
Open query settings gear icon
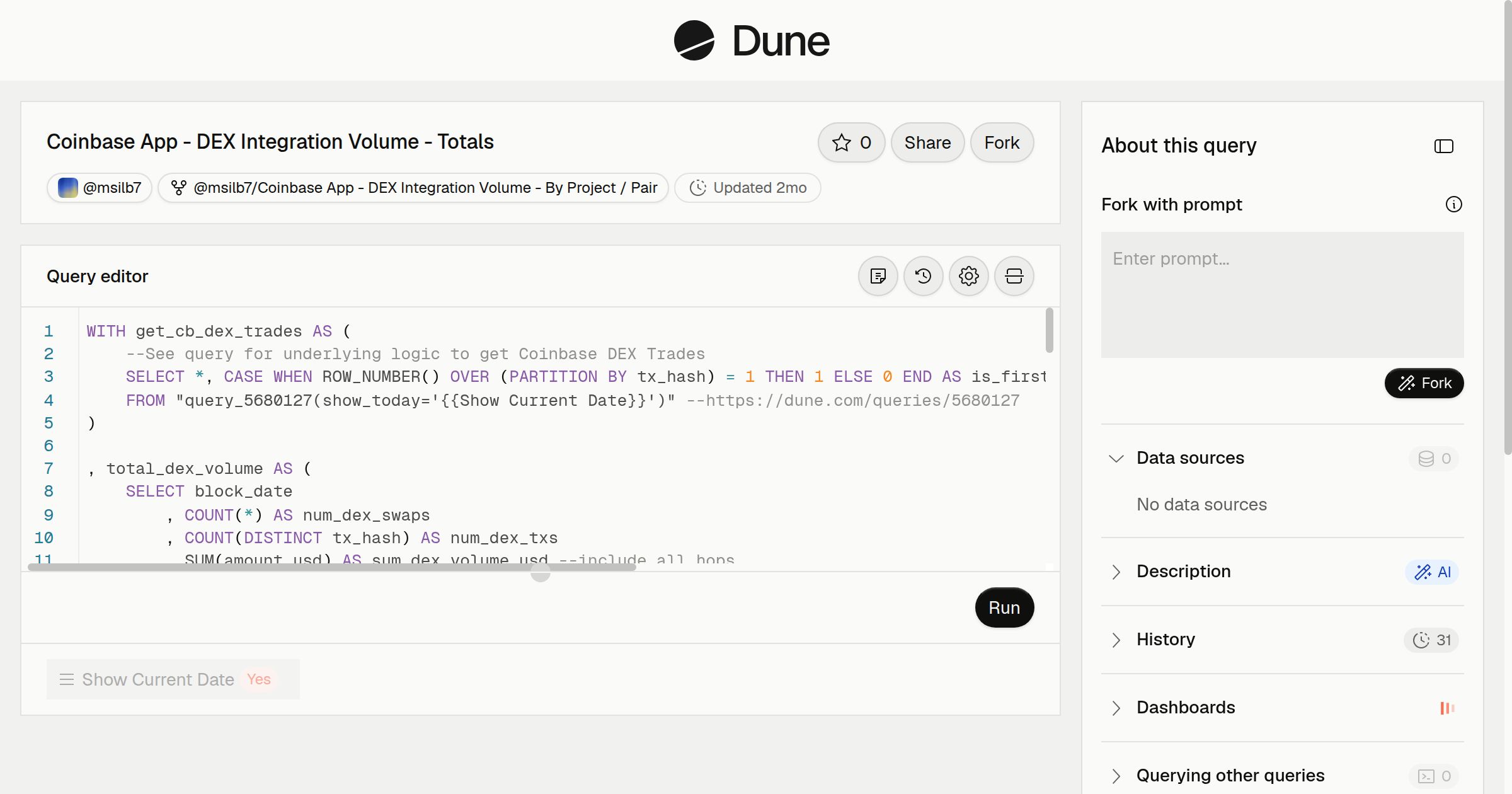[x=969, y=276]
